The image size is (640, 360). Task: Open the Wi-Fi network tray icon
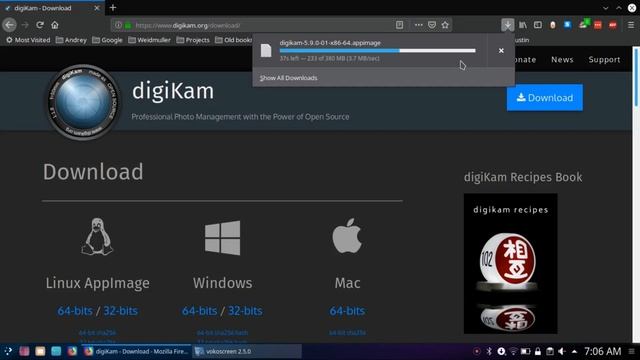513,351
